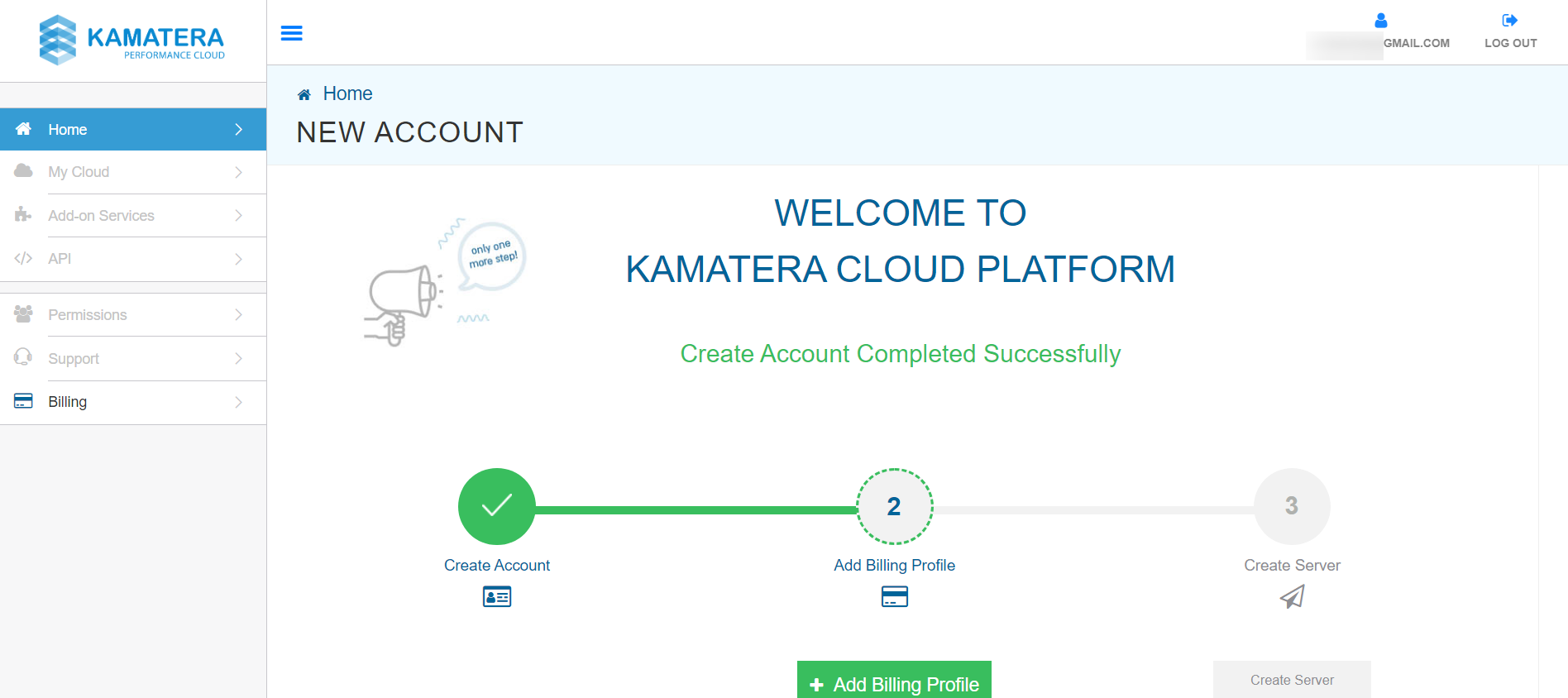The width and height of the screenshot is (1568, 698).
Task: Click the user account icon
Action: [x=1380, y=21]
